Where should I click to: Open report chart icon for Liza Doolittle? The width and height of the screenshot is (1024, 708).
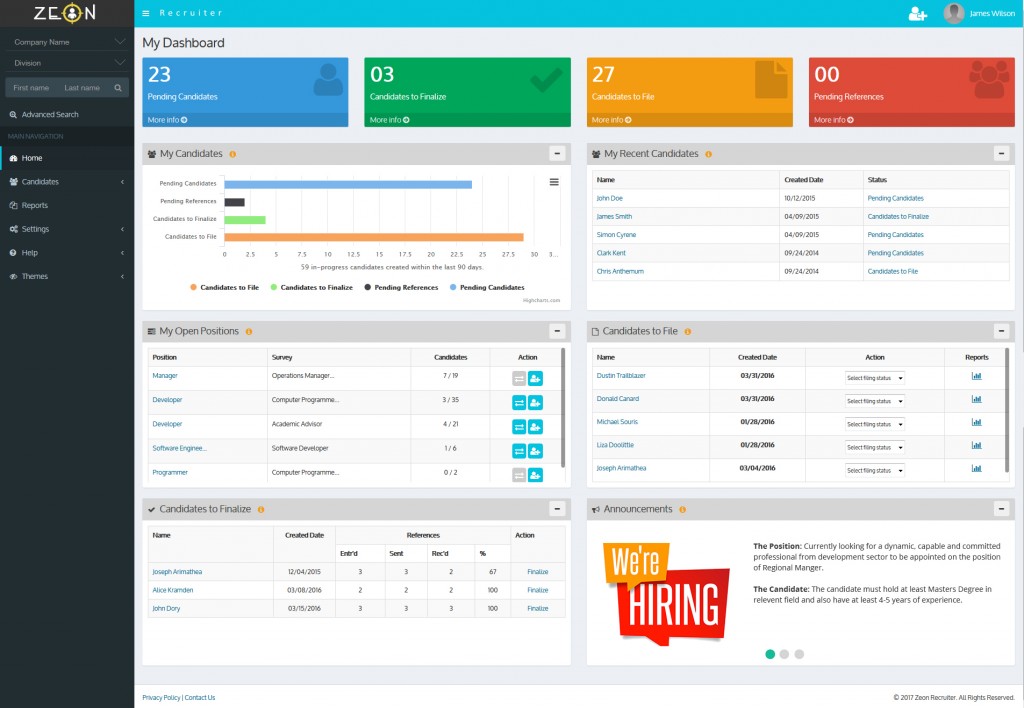[976, 445]
